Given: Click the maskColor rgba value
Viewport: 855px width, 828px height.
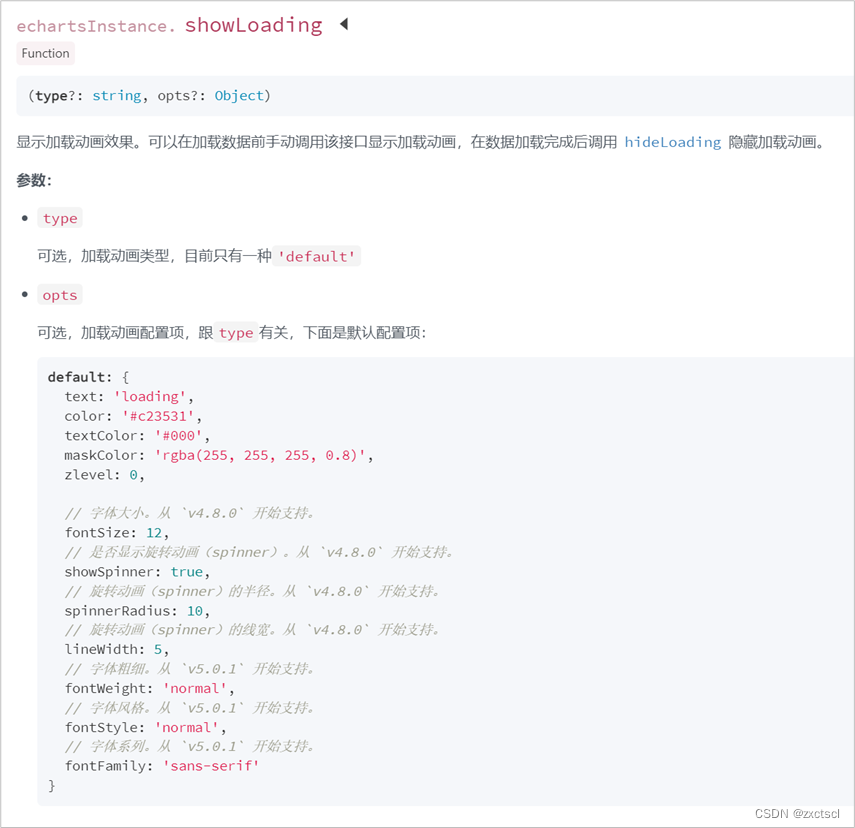Looking at the screenshot, I should 260,455.
